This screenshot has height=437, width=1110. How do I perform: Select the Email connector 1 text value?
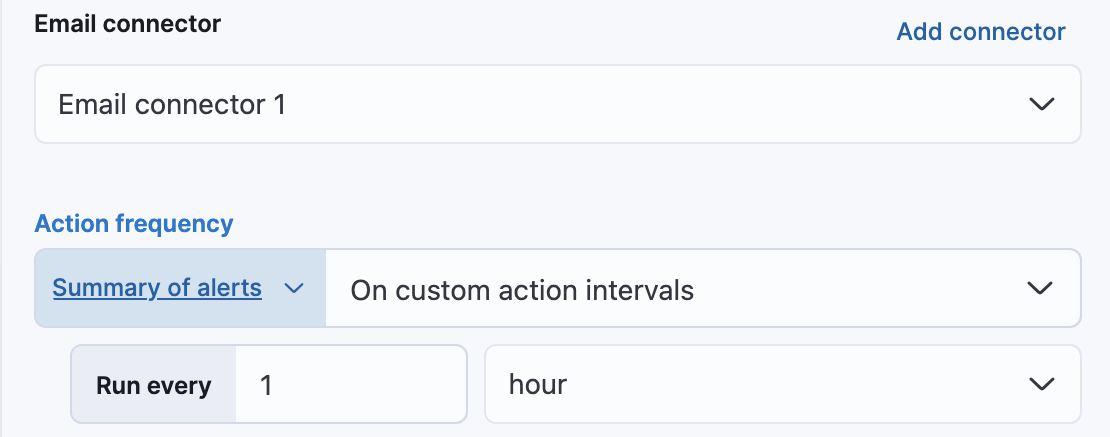pyautogui.click(x=172, y=104)
